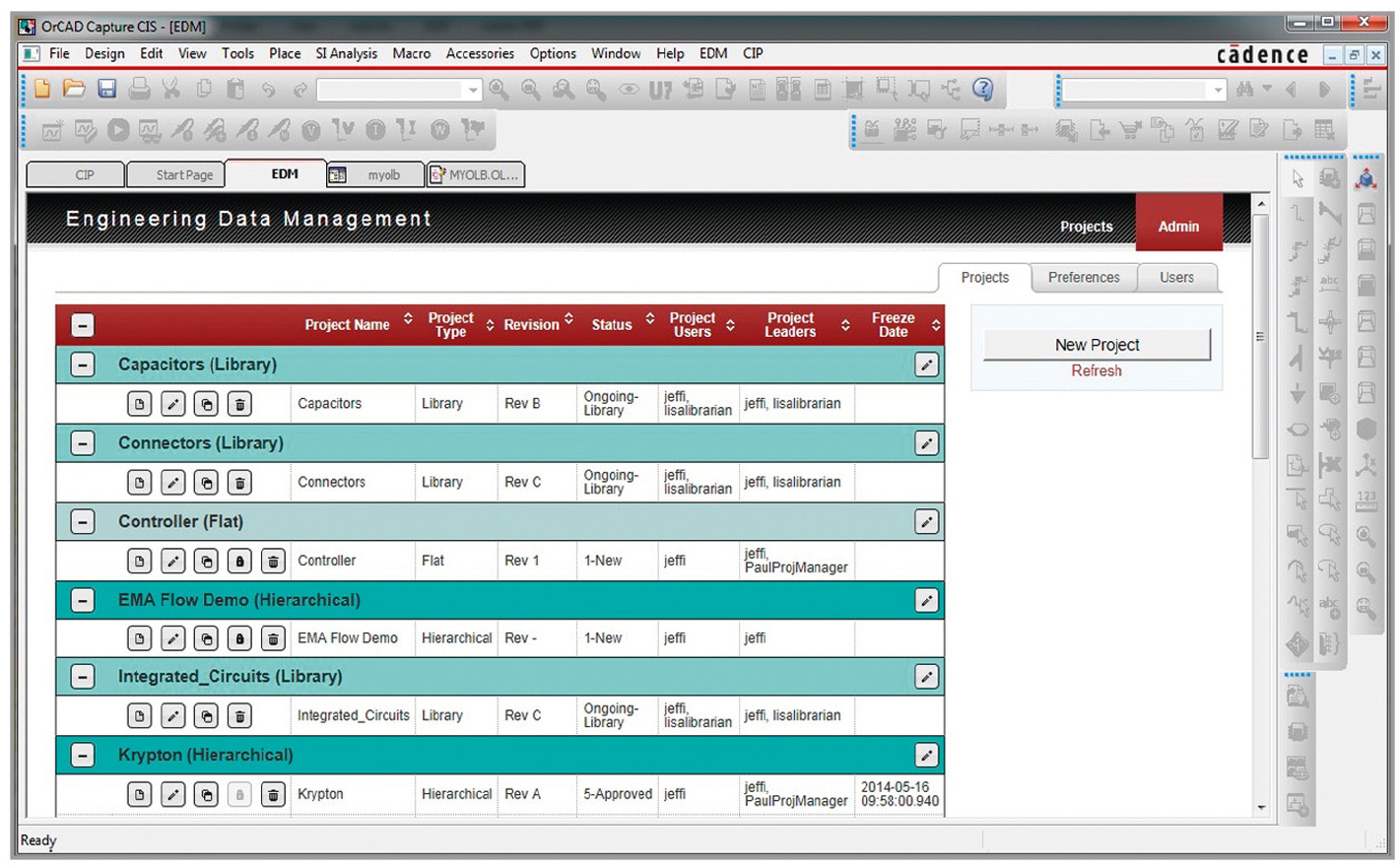Collapse the Connectors (Library) group

pyautogui.click(x=83, y=443)
